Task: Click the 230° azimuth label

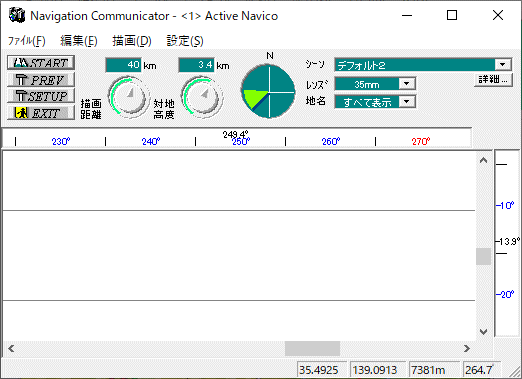Action: 61,142
